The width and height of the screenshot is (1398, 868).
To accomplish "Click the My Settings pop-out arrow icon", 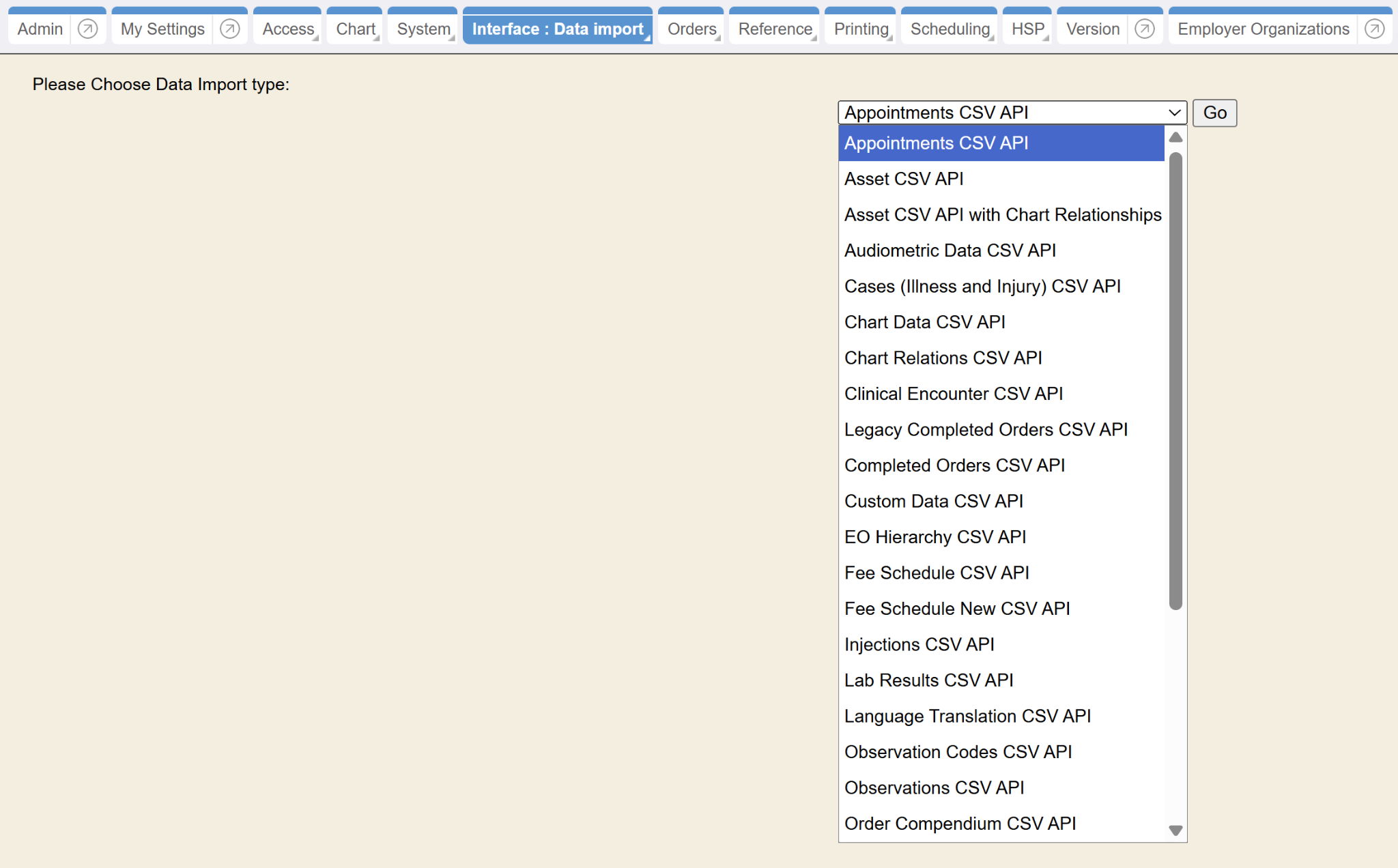I will click(x=230, y=29).
